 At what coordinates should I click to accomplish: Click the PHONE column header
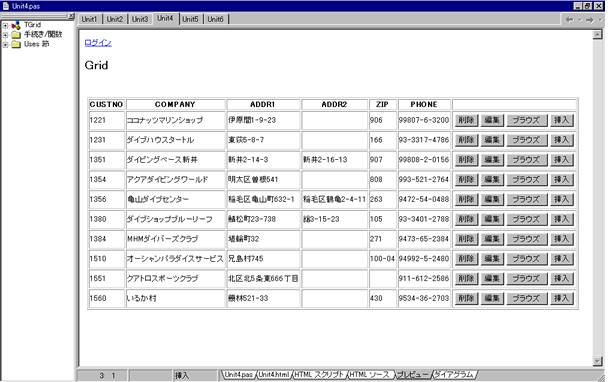424,104
